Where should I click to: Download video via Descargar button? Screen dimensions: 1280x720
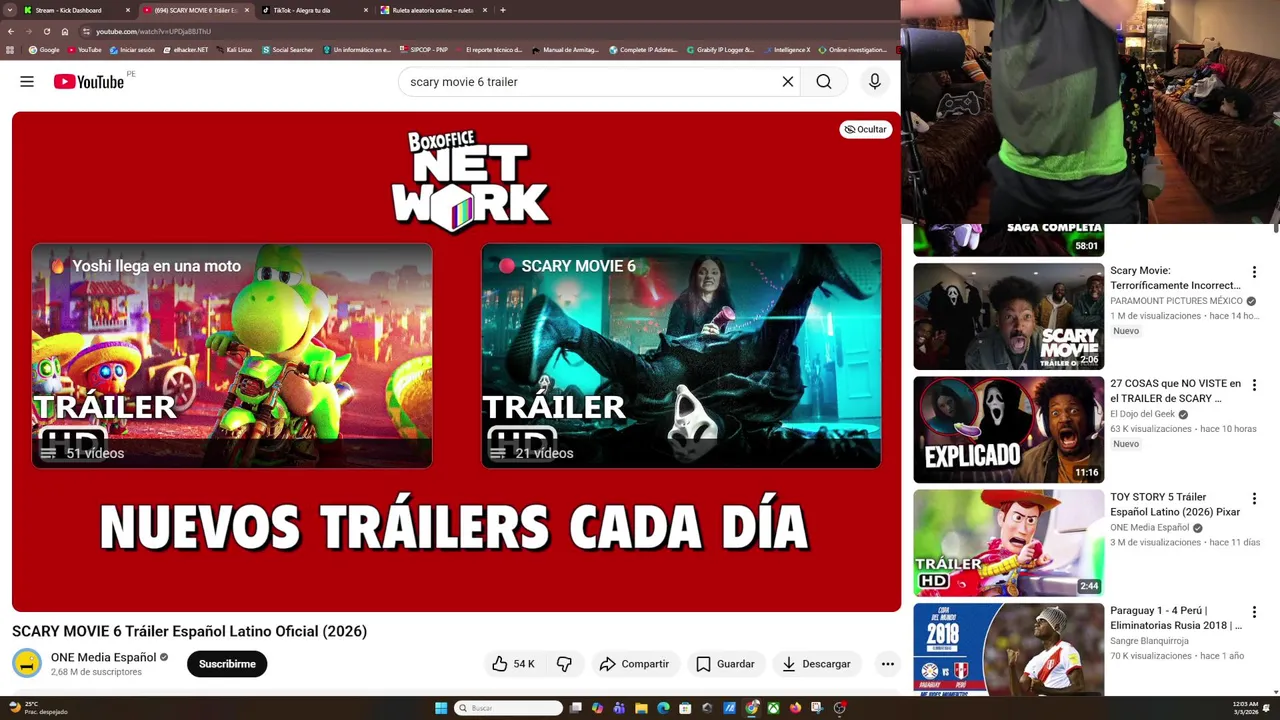pos(817,664)
